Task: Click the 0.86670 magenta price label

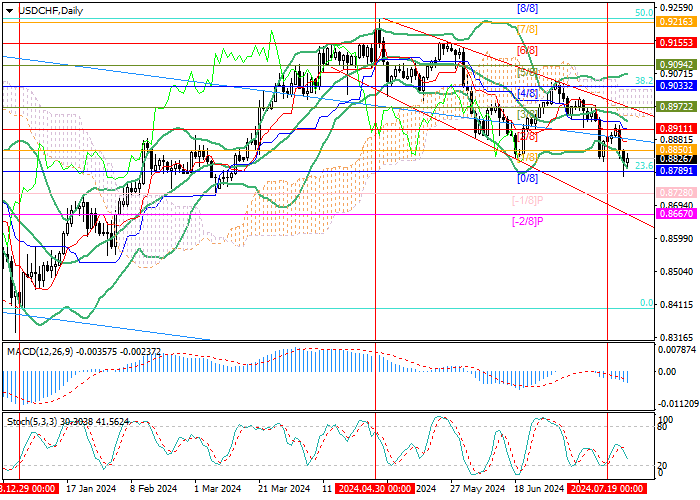Action: (676, 214)
